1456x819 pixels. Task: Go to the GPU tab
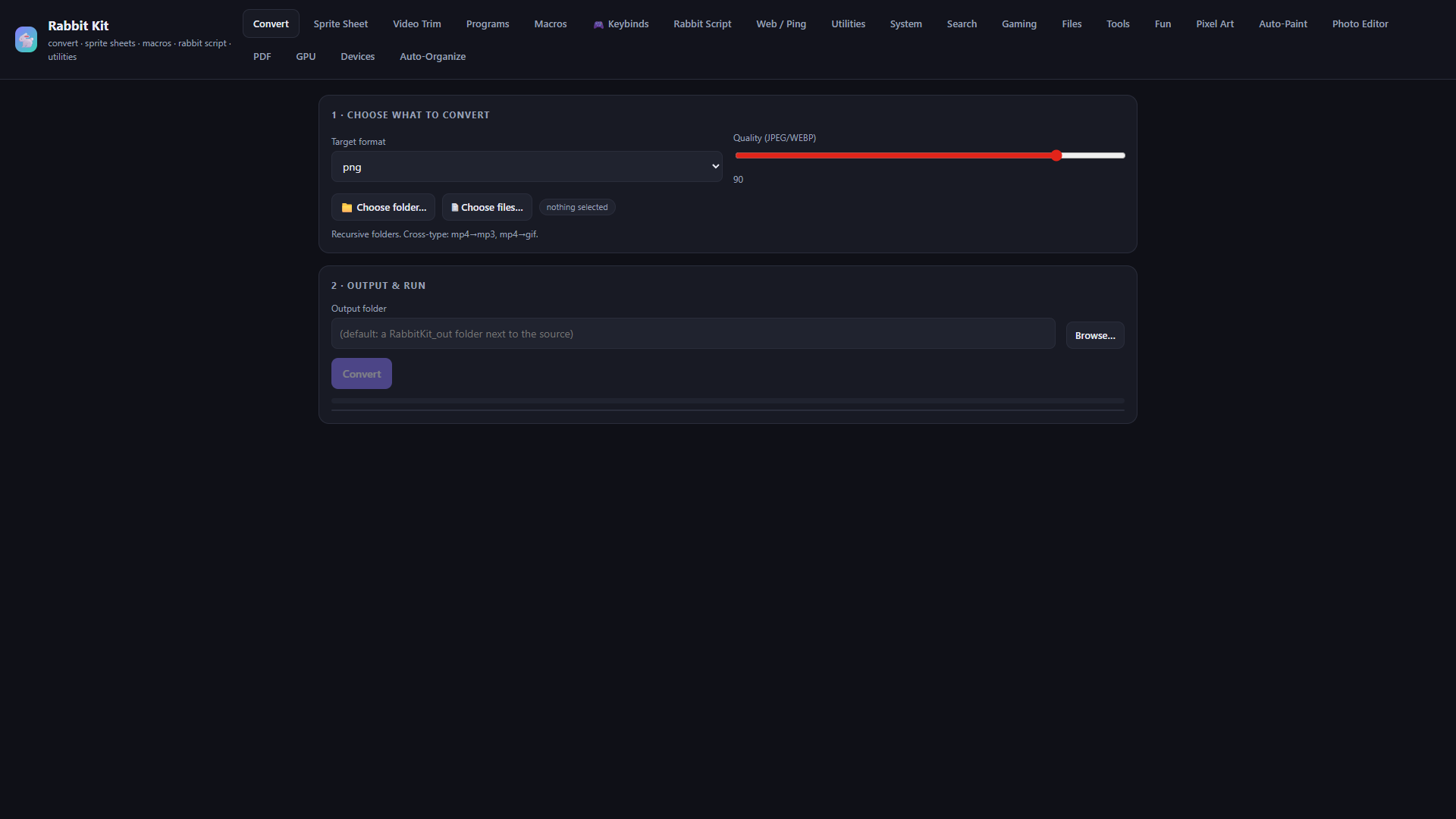[x=306, y=56]
